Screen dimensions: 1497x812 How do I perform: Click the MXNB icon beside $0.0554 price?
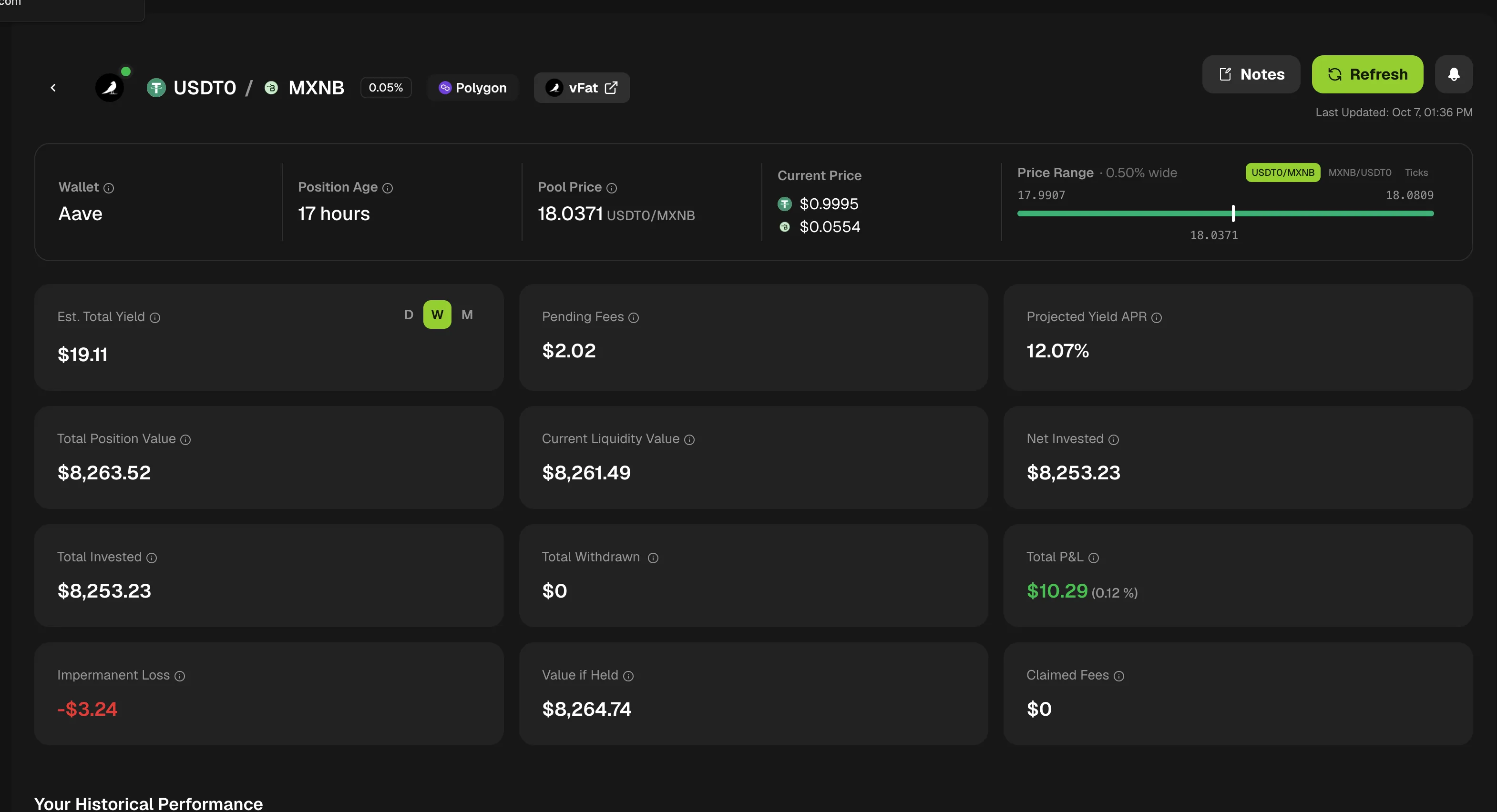(x=785, y=227)
